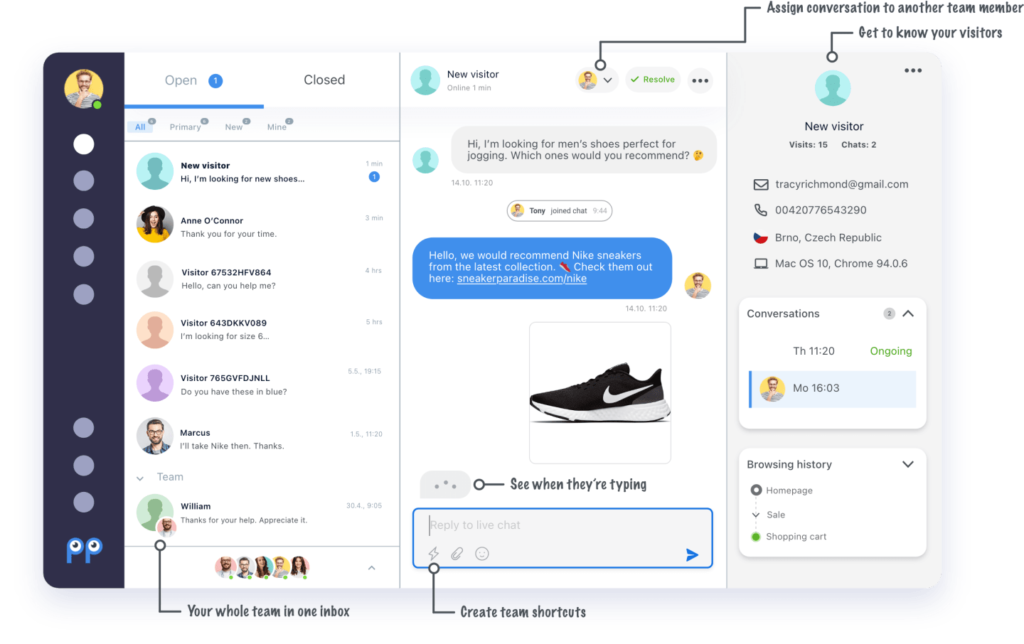The height and width of the screenshot is (644, 1024).
Task: Open the sneakerparadise.com/nike link
Action: coord(521,279)
